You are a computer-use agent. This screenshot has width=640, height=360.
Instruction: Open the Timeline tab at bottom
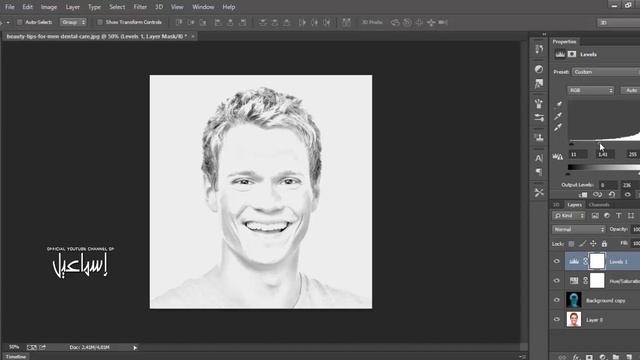tap(16, 357)
